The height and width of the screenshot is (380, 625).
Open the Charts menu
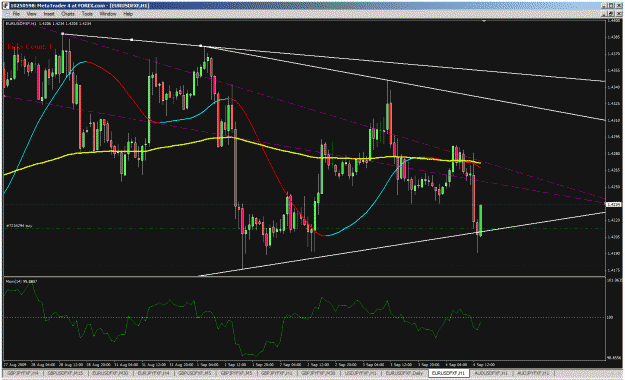[68, 14]
